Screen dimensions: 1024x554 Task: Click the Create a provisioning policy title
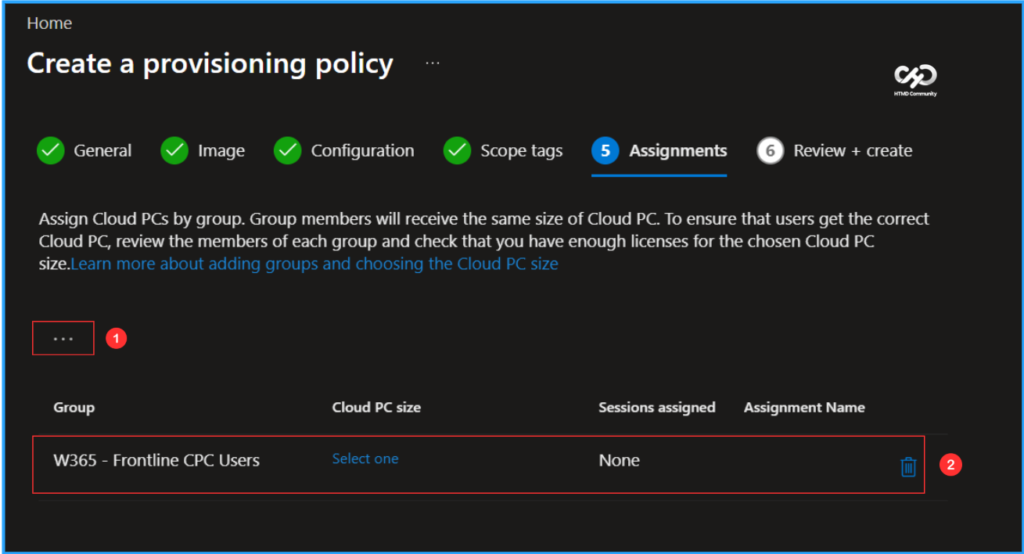pyautogui.click(x=210, y=63)
